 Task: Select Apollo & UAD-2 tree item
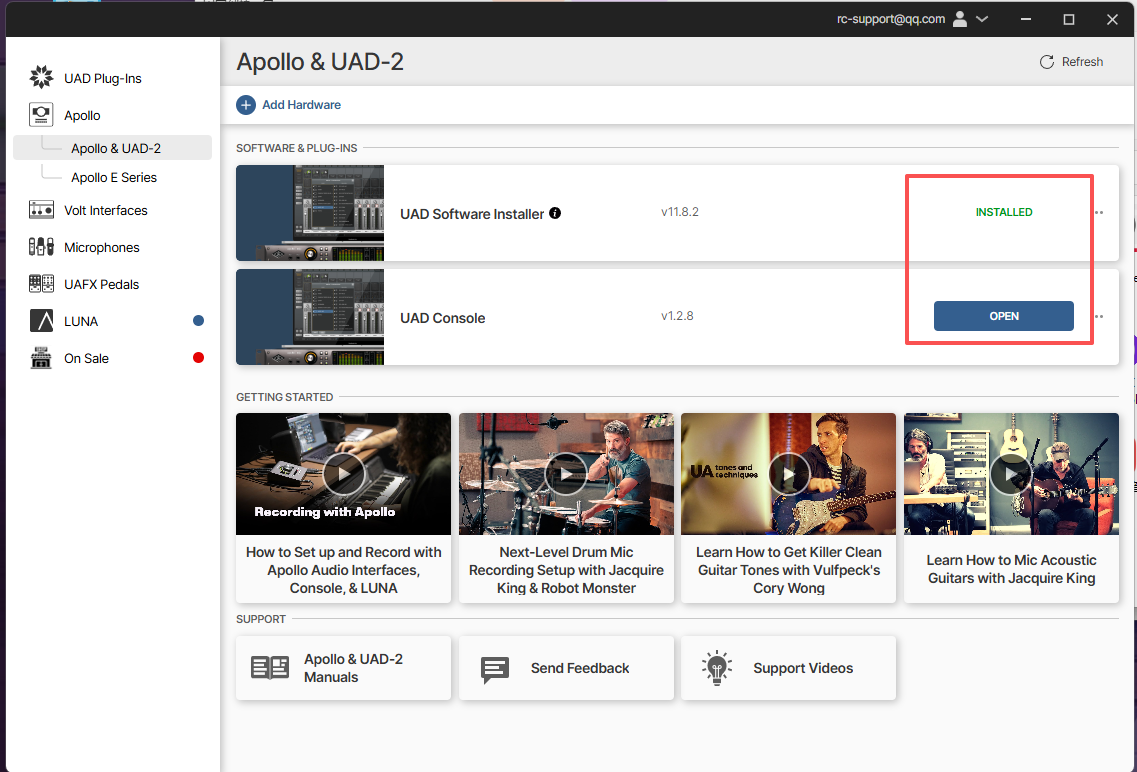(x=116, y=148)
